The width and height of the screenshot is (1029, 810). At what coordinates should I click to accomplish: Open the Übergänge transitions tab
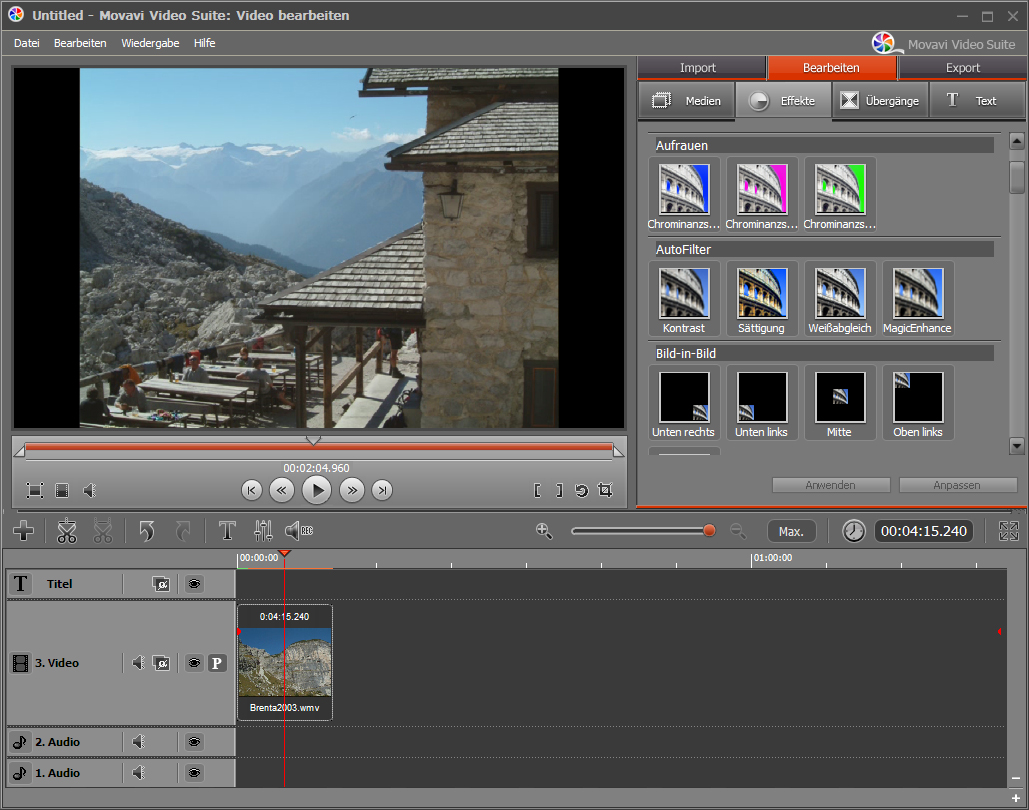(x=879, y=101)
